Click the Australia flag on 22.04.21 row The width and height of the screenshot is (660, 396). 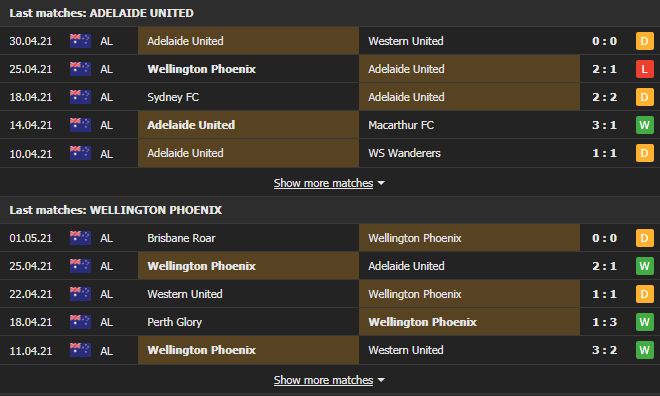coord(80,294)
